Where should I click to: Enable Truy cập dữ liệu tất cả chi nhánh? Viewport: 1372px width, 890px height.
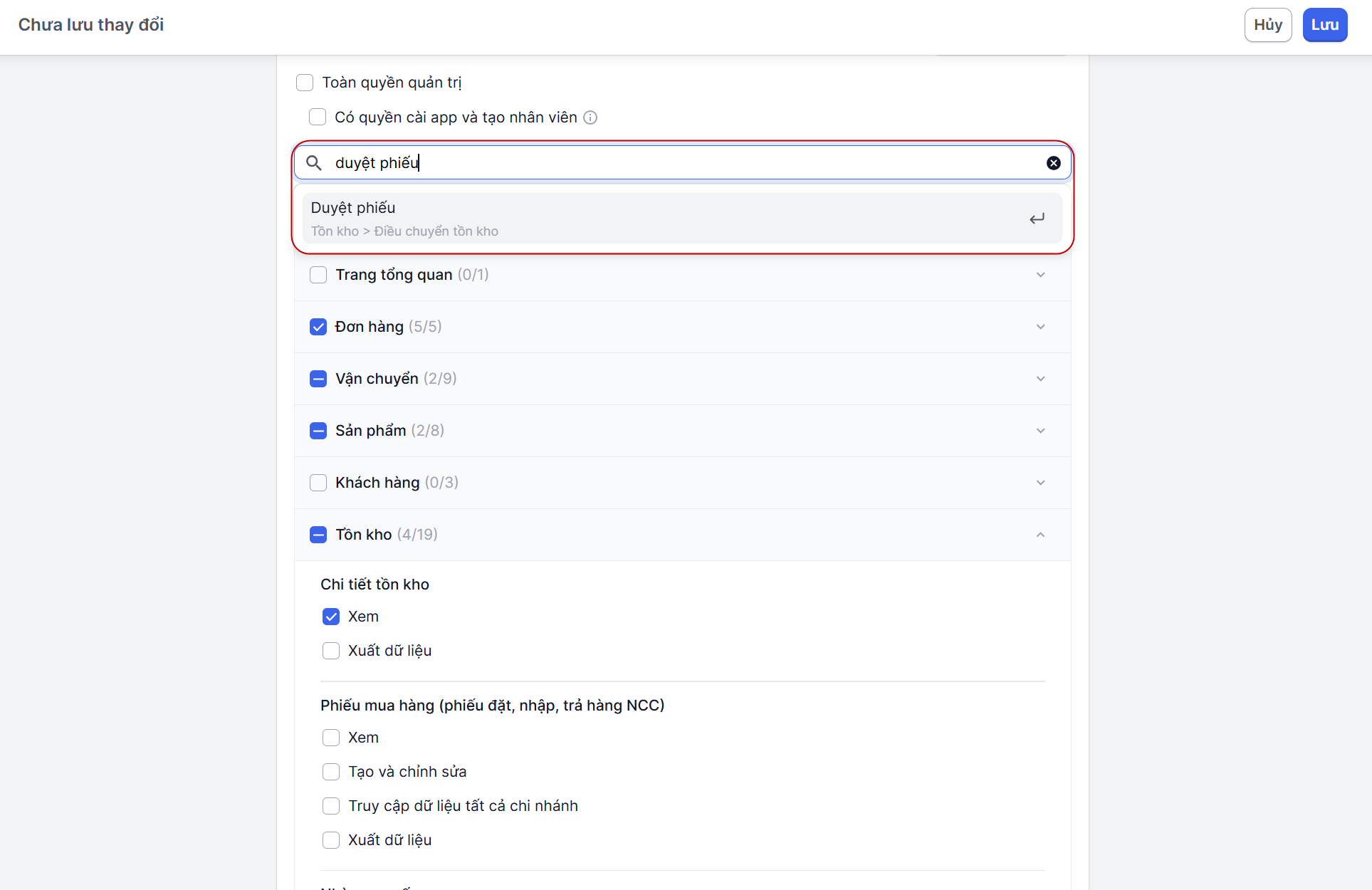(x=331, y=806)
